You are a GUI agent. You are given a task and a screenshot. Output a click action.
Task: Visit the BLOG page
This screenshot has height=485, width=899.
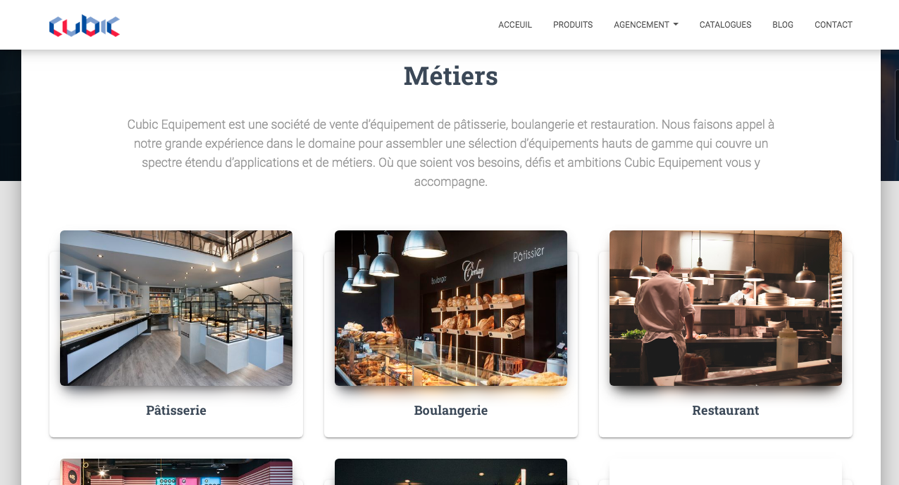(x=783, y=25)
